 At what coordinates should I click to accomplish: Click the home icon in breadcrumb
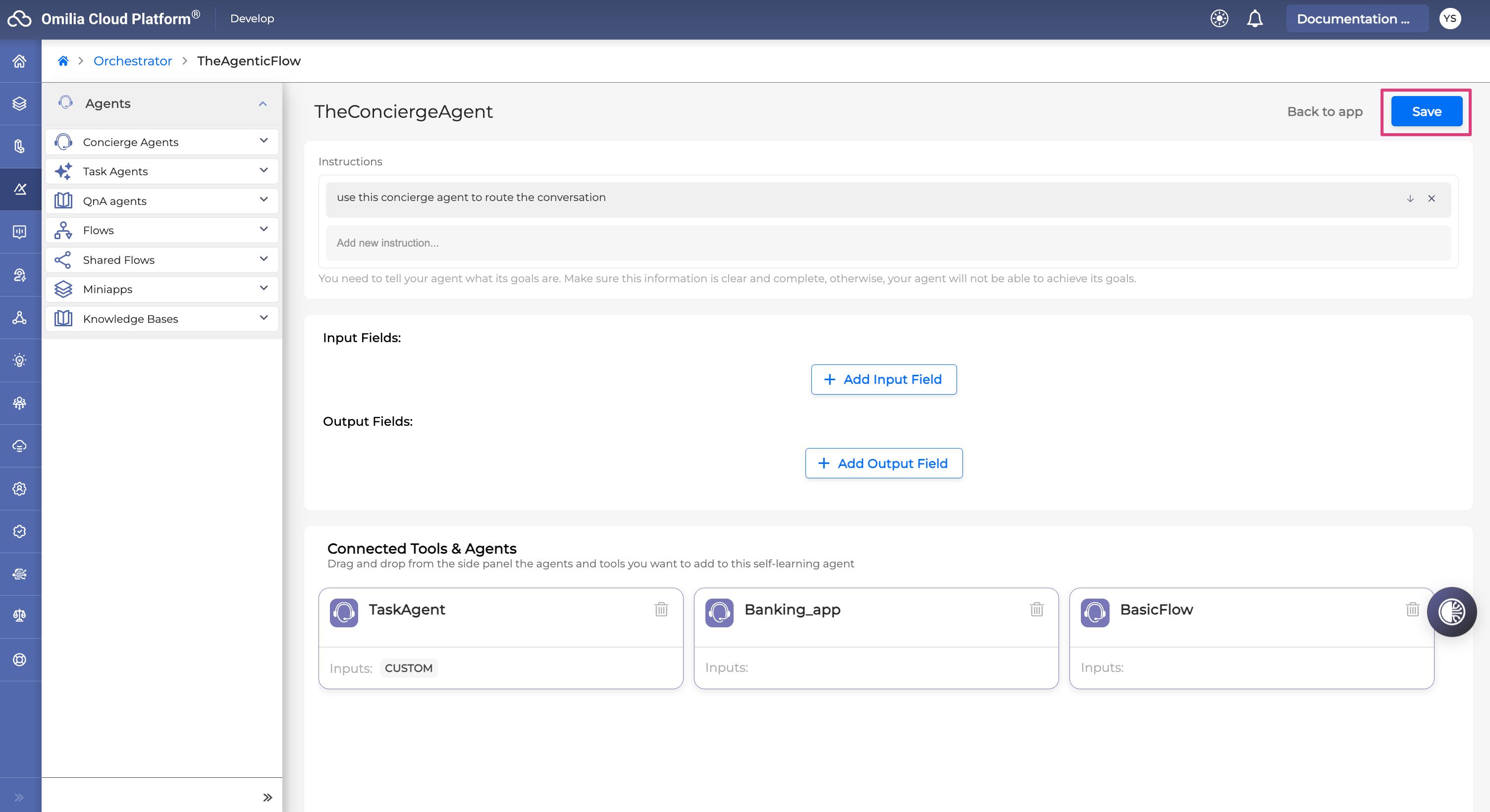[x=63, y=61]
